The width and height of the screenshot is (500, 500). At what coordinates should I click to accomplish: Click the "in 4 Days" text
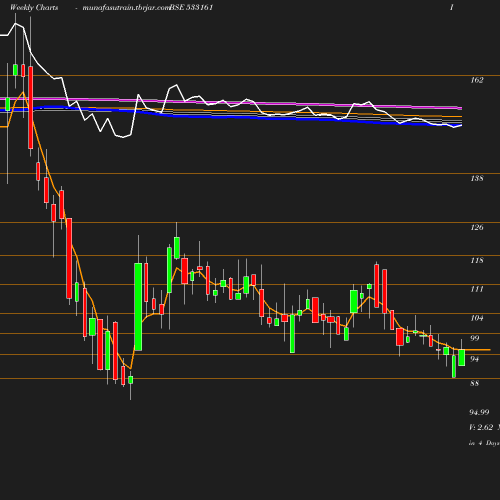pyautogui.click(x=484, y=443)
